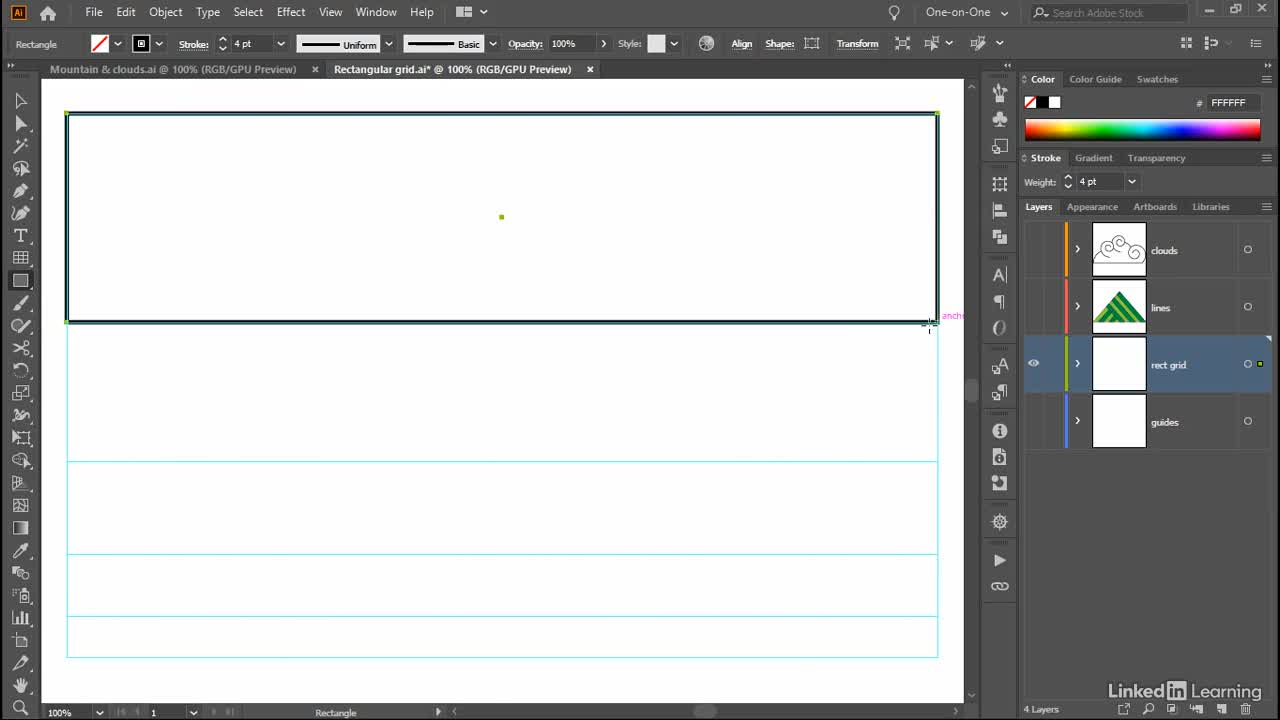
Task: Select the Magic Wand tool
Action: [20, 146]
